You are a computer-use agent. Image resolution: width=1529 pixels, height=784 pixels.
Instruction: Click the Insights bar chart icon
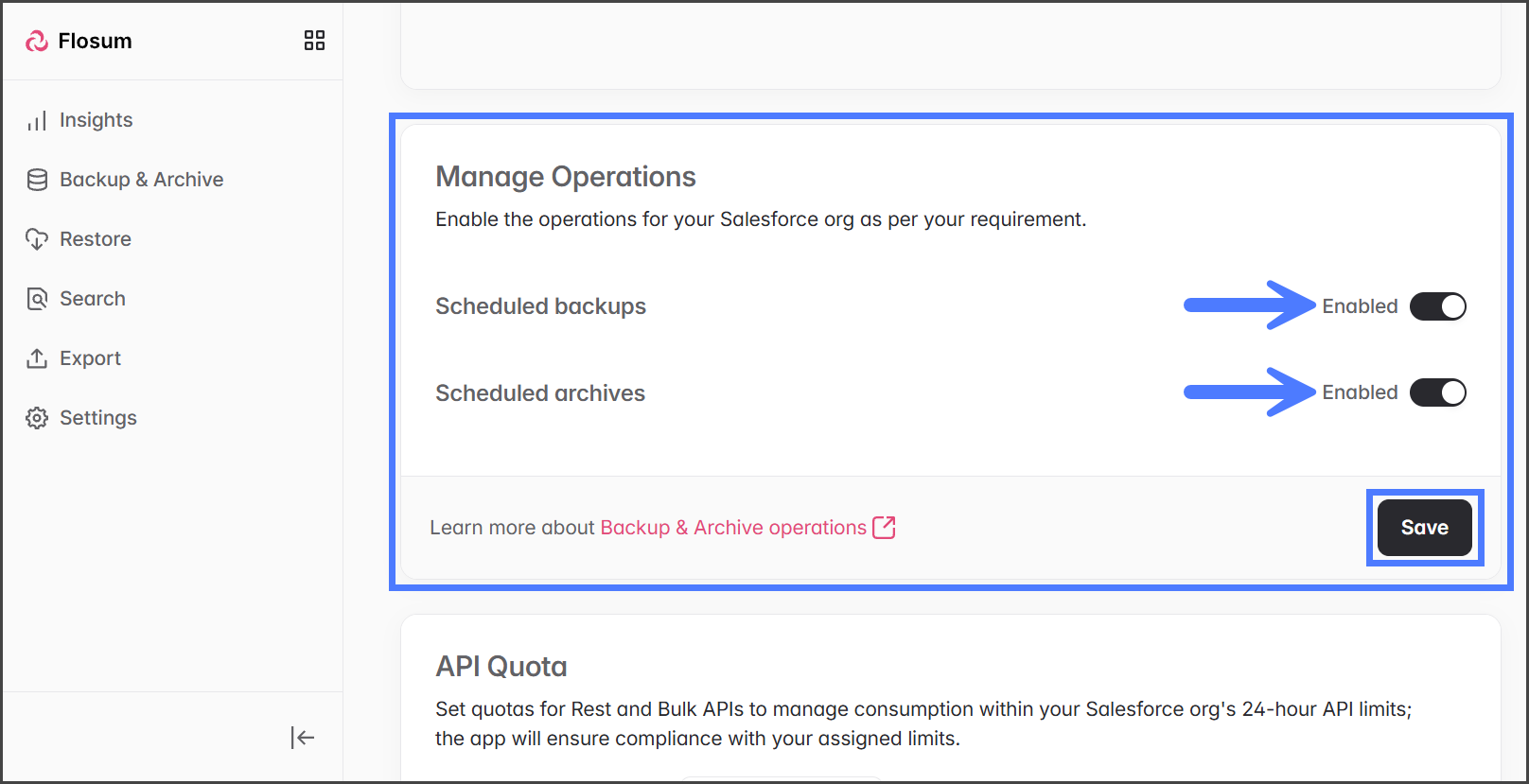pos(37,121)
